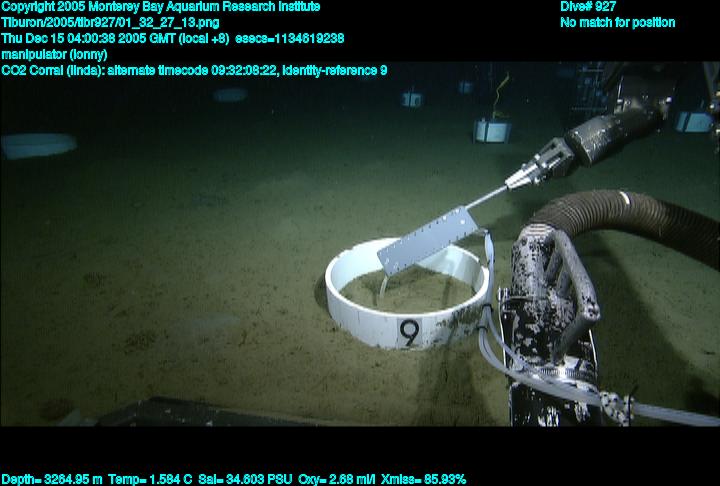
Task: Click the Monterey Bay Aquarium copyright line
Action: 161,7
